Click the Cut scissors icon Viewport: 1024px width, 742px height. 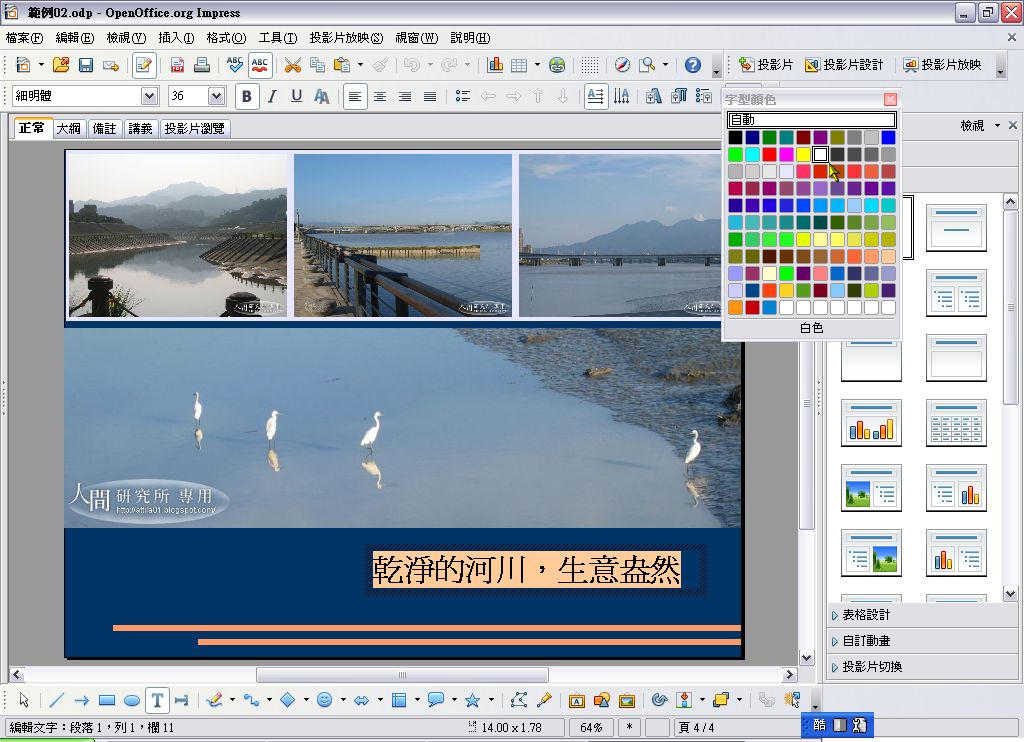coord(293,65)
